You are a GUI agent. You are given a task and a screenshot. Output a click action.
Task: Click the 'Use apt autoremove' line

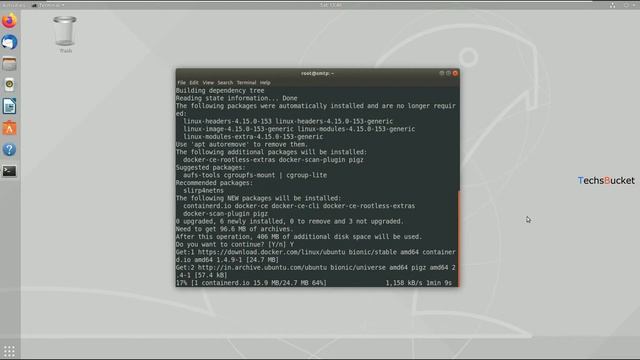[x=242, y=144]
